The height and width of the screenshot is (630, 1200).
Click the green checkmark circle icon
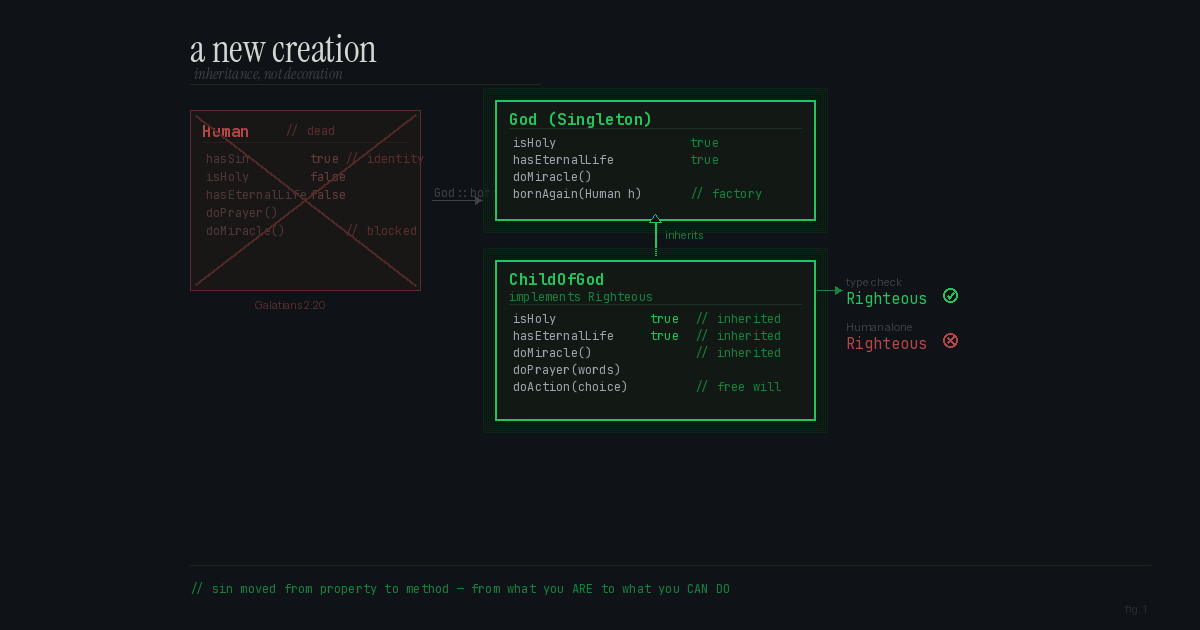(x=951, y=296)
